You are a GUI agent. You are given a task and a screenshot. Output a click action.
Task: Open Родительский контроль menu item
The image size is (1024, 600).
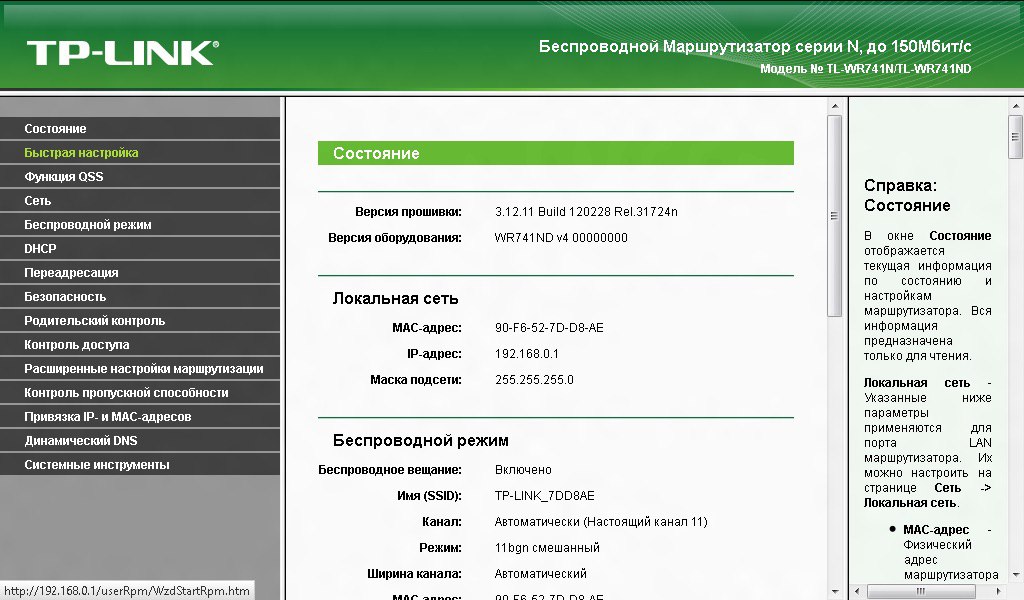tap(140, 321)
